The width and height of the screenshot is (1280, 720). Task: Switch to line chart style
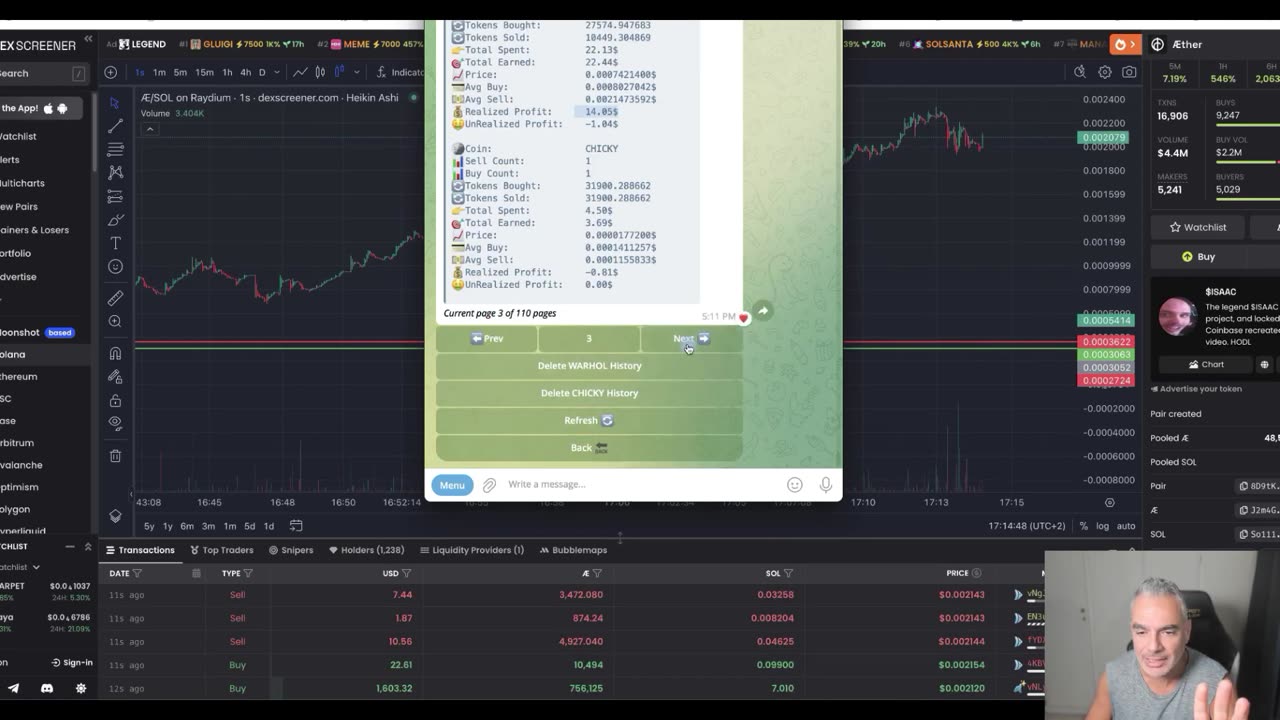pos(300,72)
